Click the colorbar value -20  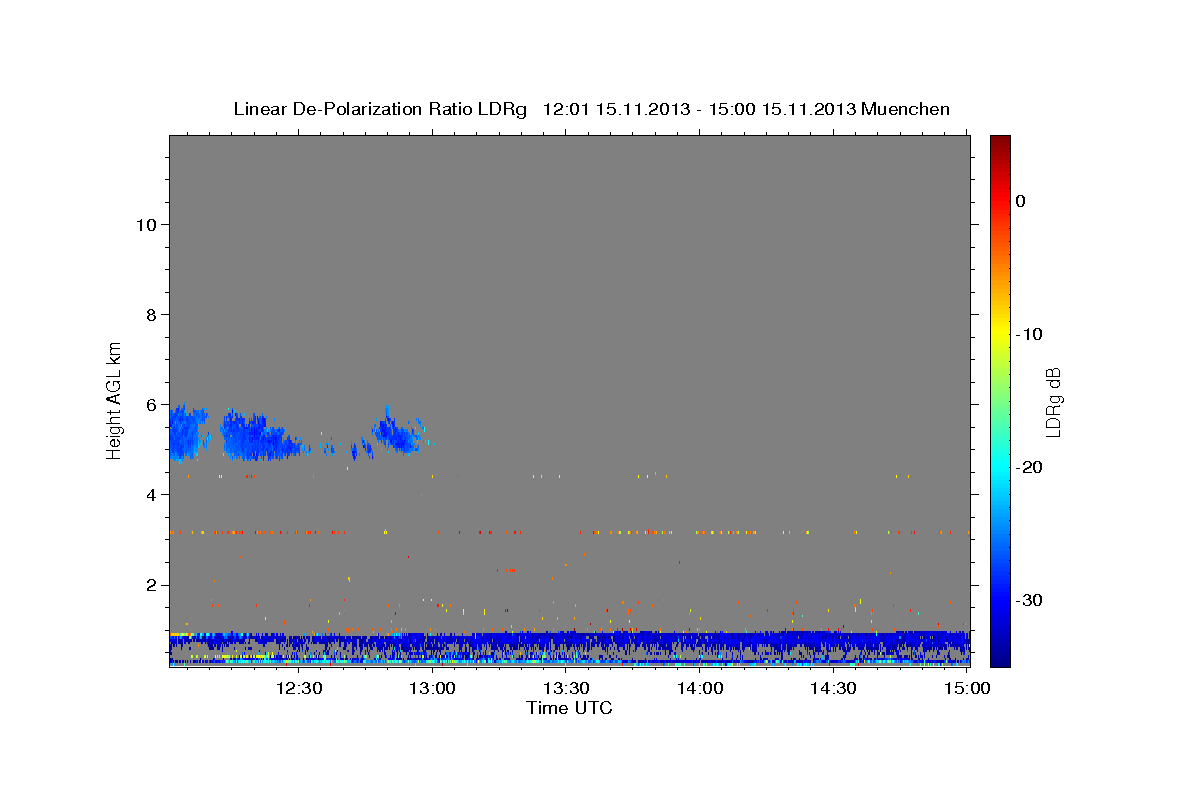[1029, 467]
